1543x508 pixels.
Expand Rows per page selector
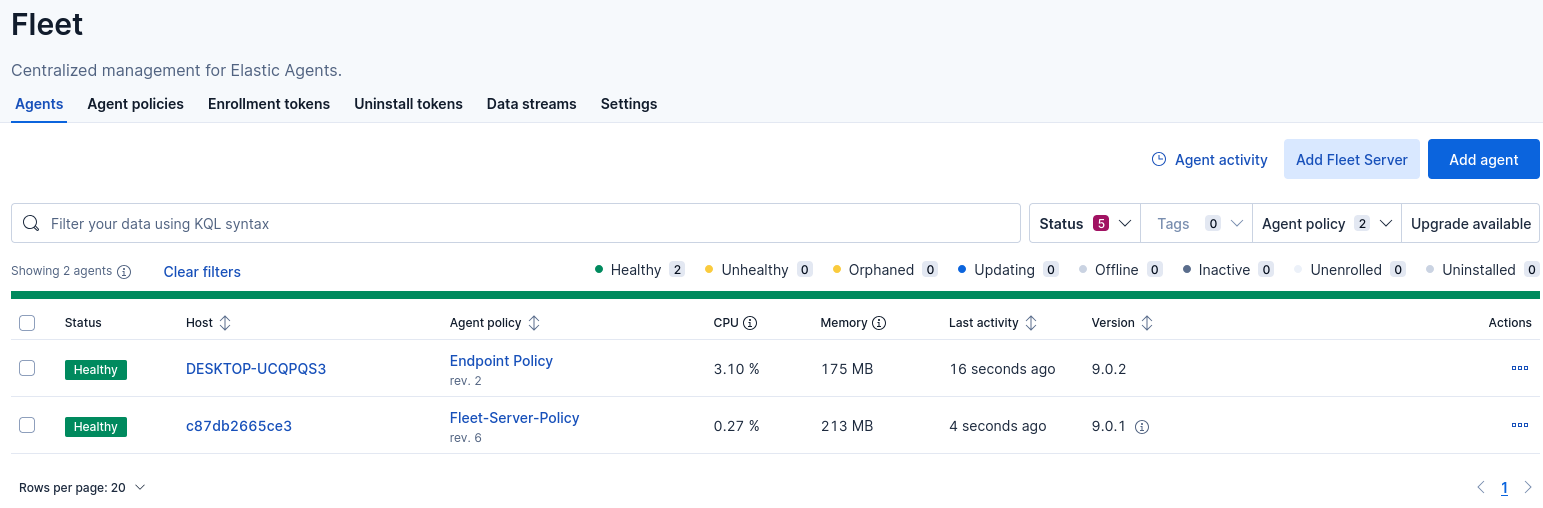click(x=82, y=488)
